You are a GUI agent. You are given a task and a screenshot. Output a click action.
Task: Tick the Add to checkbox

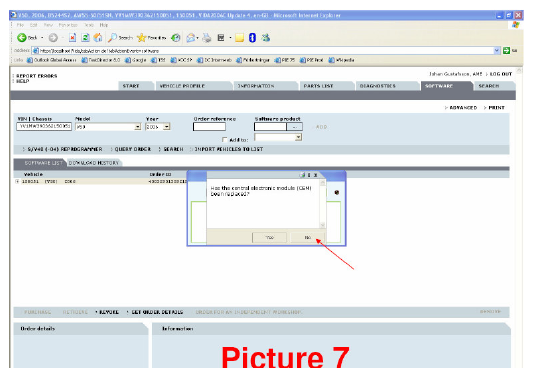point(224,140)
